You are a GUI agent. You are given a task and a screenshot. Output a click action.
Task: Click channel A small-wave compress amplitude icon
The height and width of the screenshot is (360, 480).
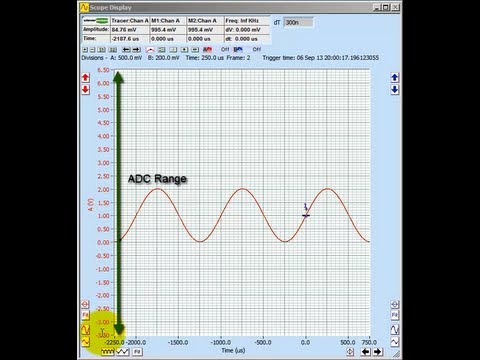[85, 342]
